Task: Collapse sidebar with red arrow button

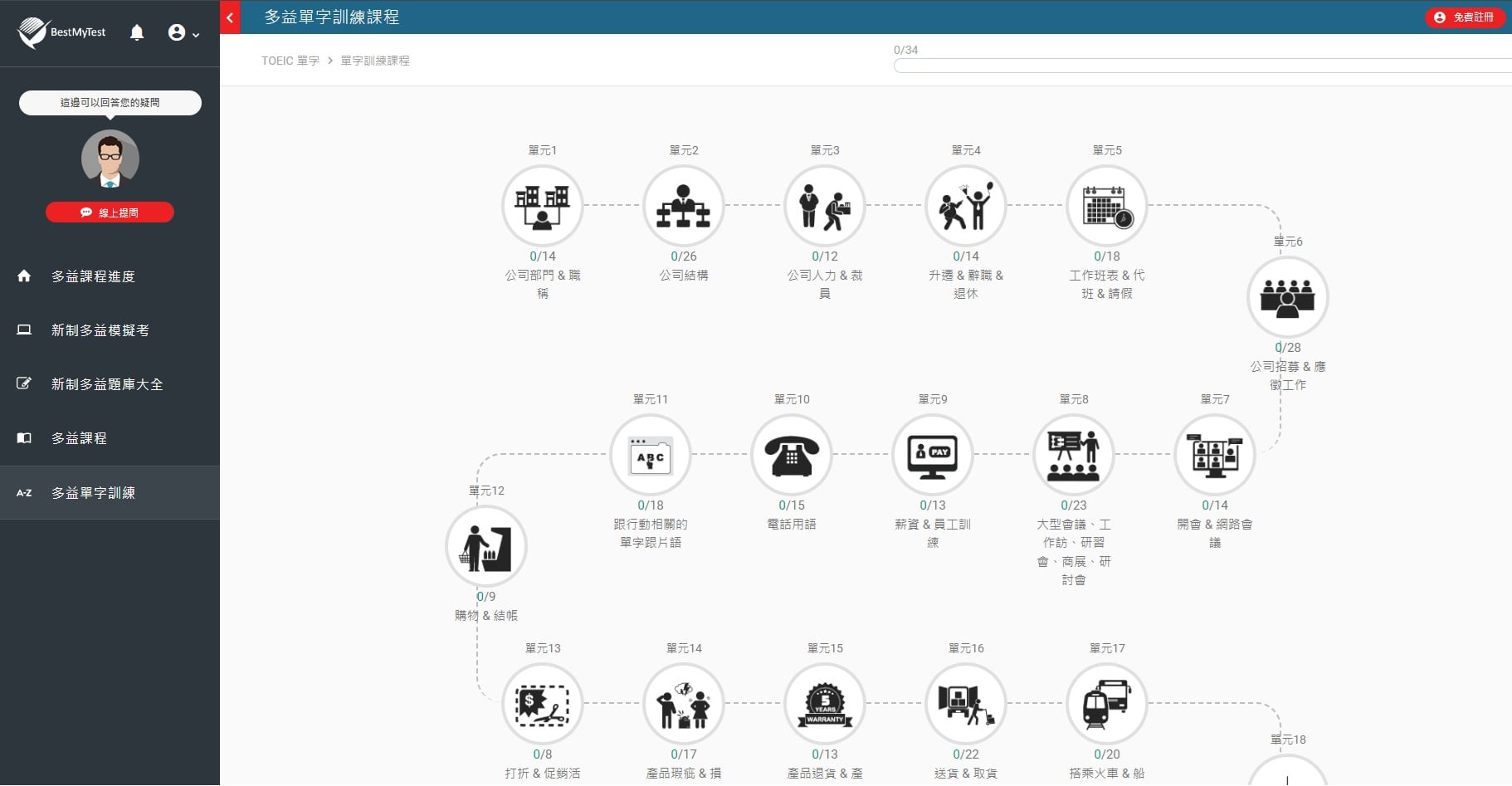Action: [230, 17]
